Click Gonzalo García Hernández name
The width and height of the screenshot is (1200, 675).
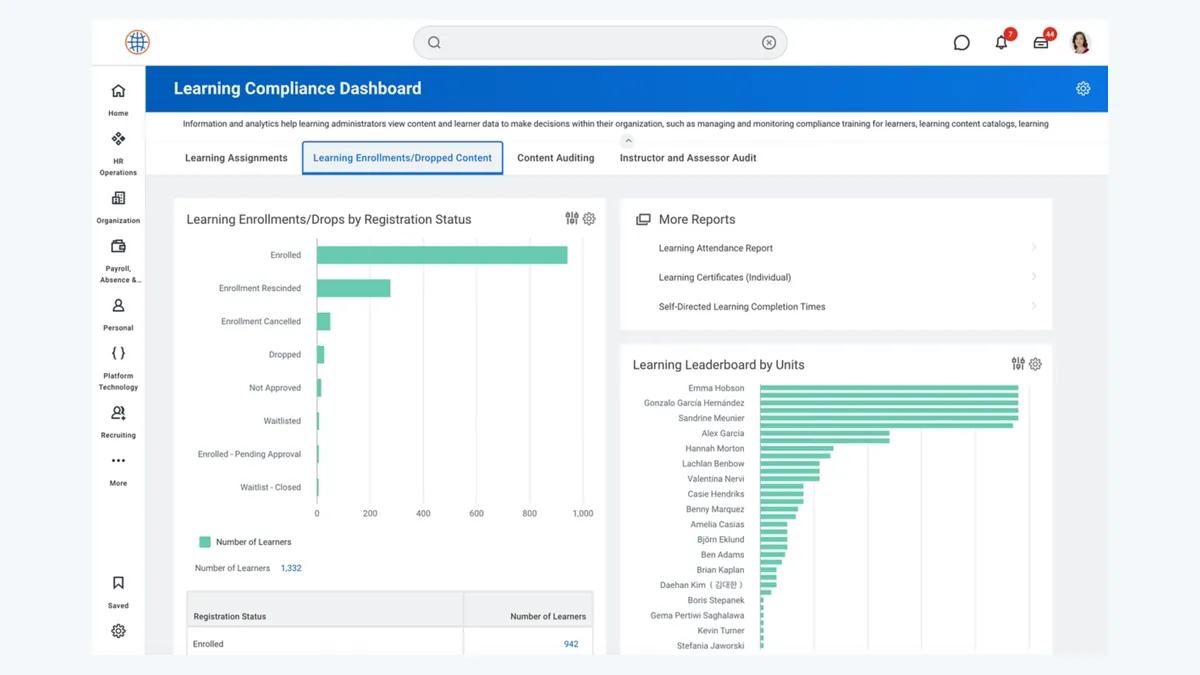pos(694,403)
